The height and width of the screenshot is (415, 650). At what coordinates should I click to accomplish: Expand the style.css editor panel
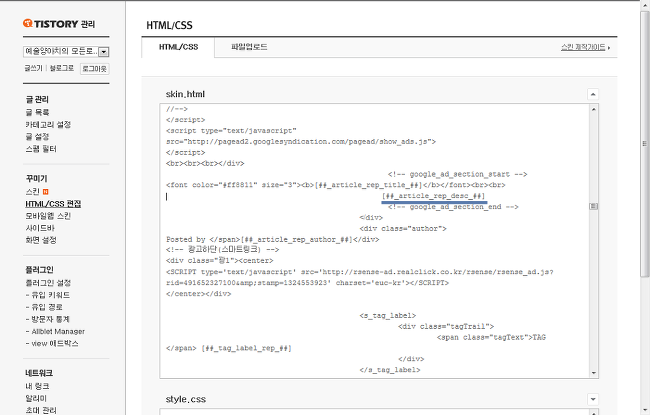point(593,399)
